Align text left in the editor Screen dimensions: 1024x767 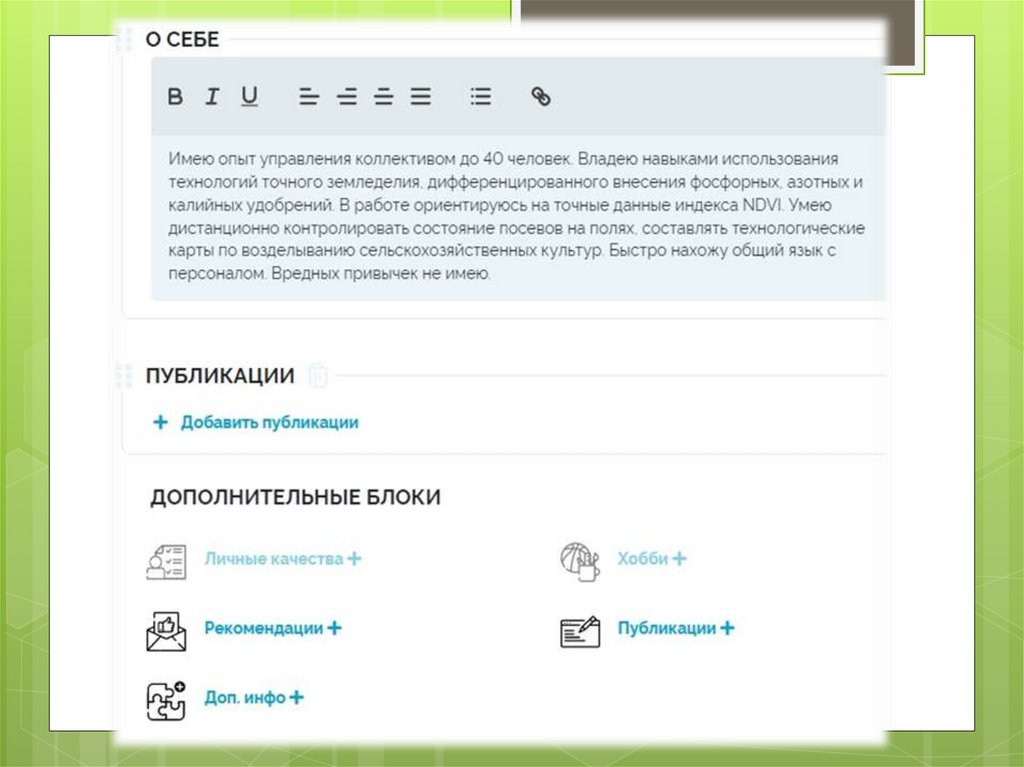(309, 97)
